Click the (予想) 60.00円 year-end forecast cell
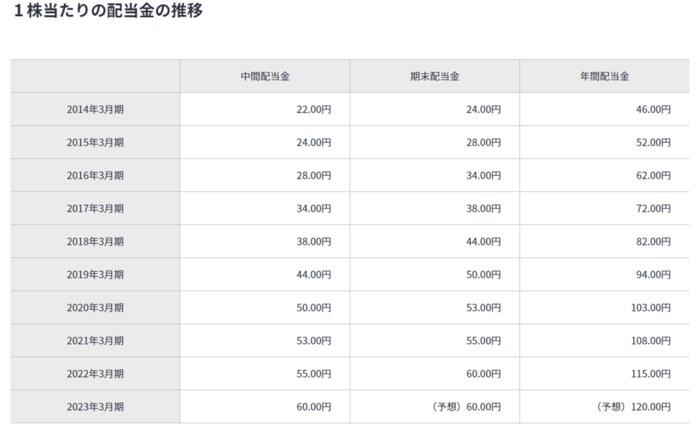 click(460, 406)
